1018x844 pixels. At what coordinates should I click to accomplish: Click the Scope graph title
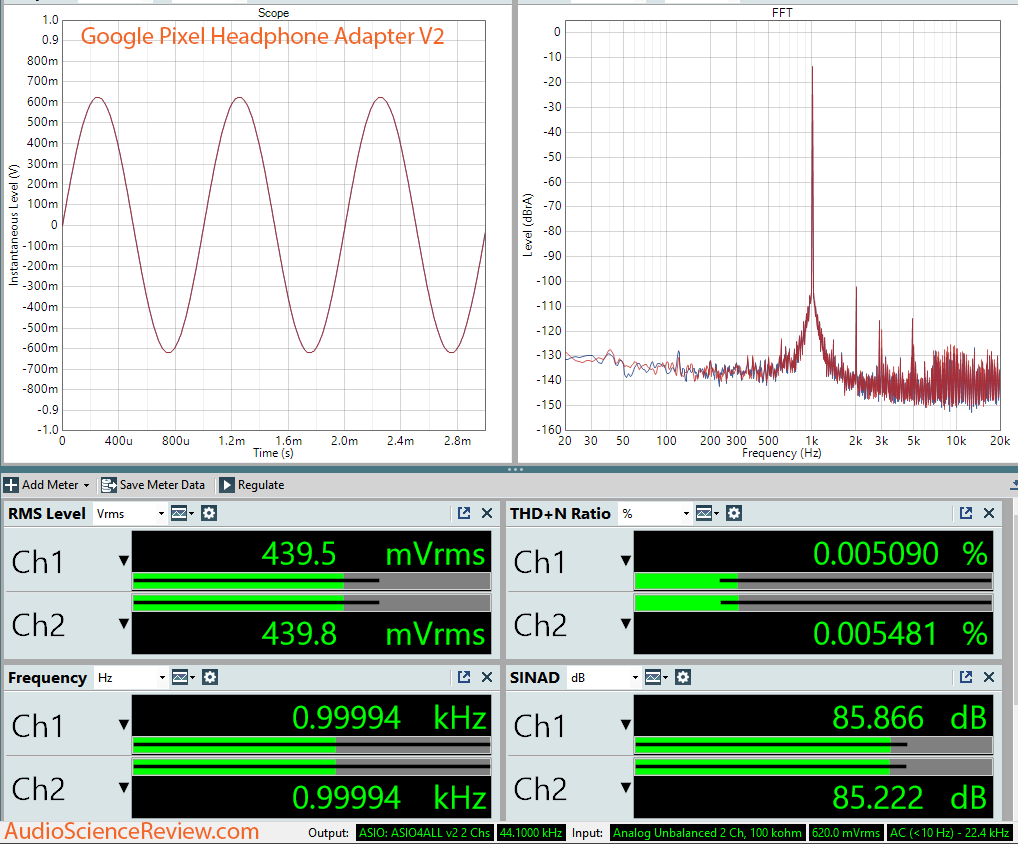tap(273, 13)
